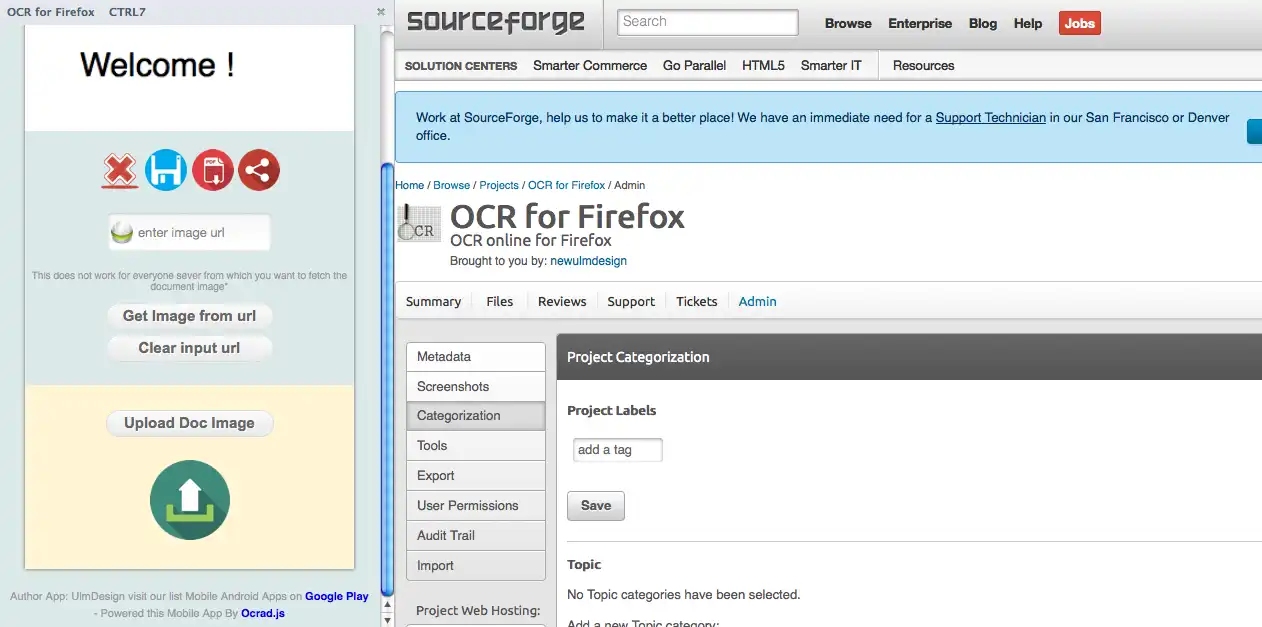Click OCR for Firefox breadcrumb link
This screenshot has width=1262, height=627.
[x=566, y=185]
